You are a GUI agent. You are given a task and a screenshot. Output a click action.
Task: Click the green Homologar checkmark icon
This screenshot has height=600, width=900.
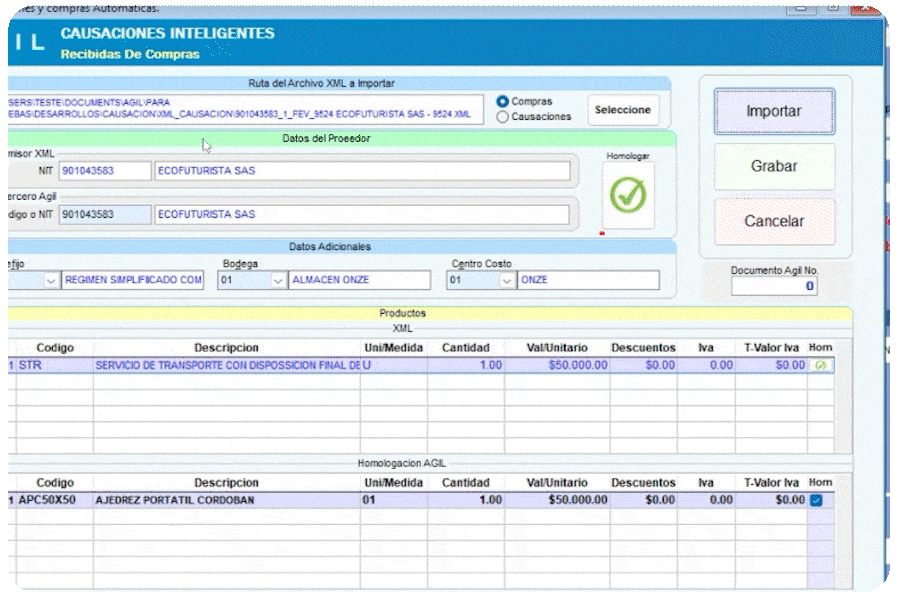coord(628,195)
